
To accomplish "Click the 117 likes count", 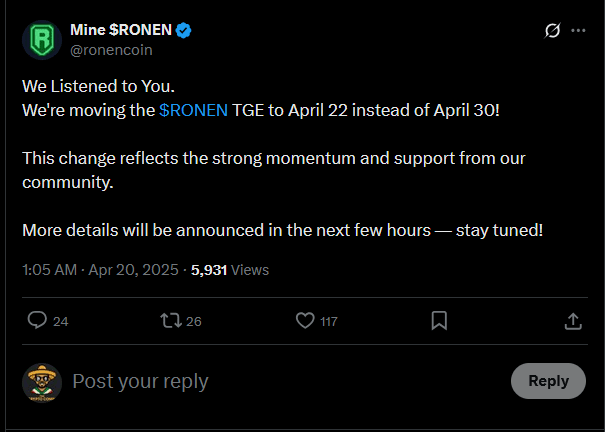I will (328, 322).
